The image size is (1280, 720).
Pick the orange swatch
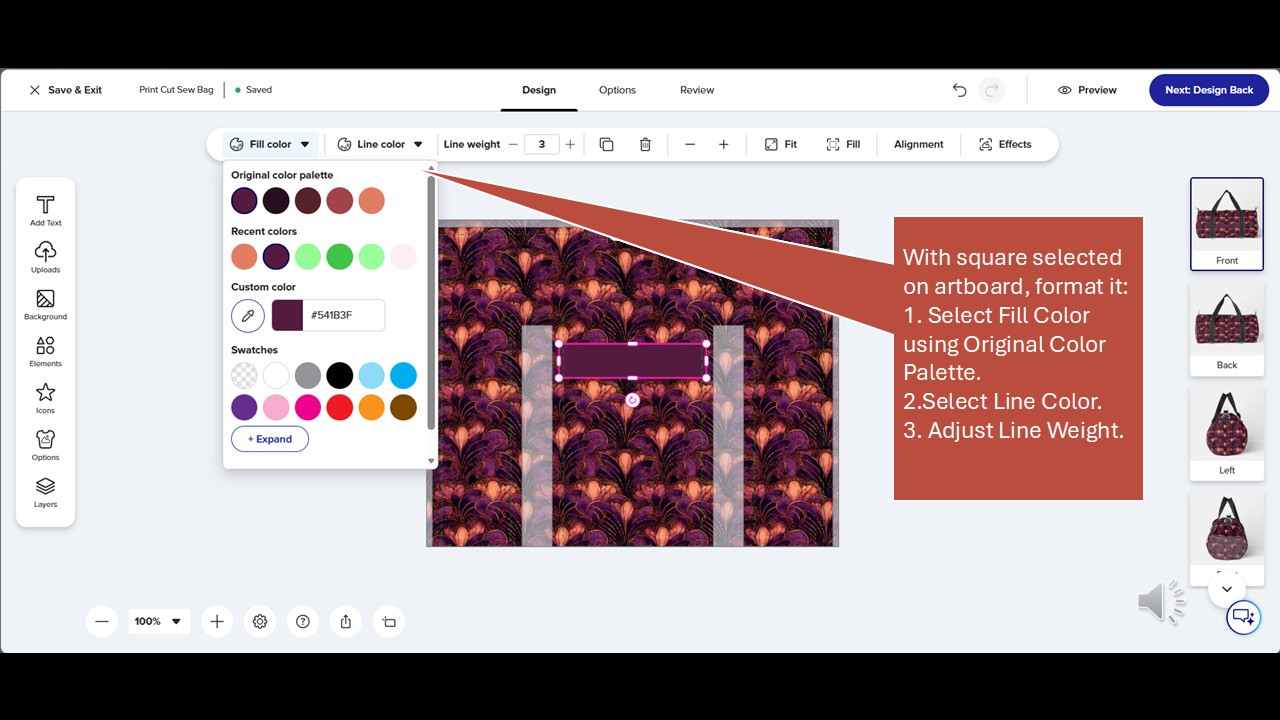pos(372,408)
